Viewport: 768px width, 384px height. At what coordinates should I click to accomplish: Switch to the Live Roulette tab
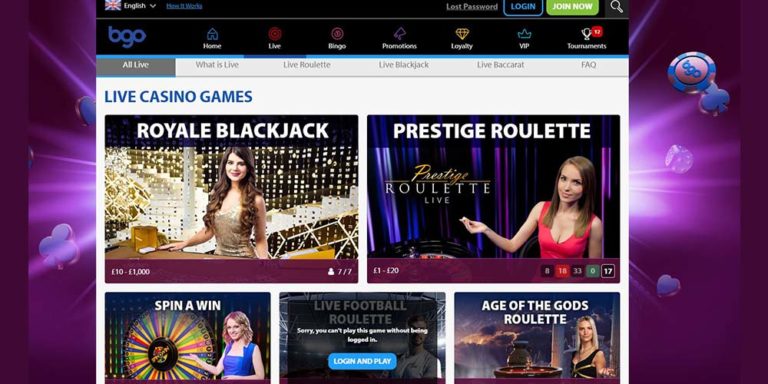pyautogui.click(x=307, y=65)
